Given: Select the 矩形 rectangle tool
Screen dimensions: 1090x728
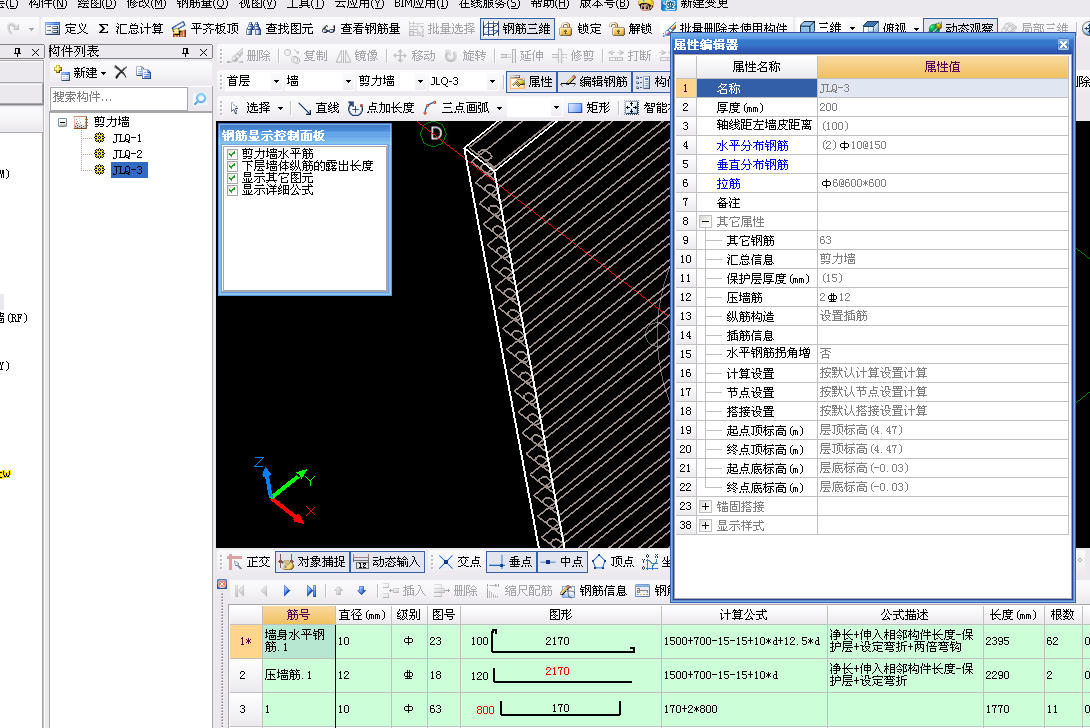Looking at the screenshot, I should [589, 108].
